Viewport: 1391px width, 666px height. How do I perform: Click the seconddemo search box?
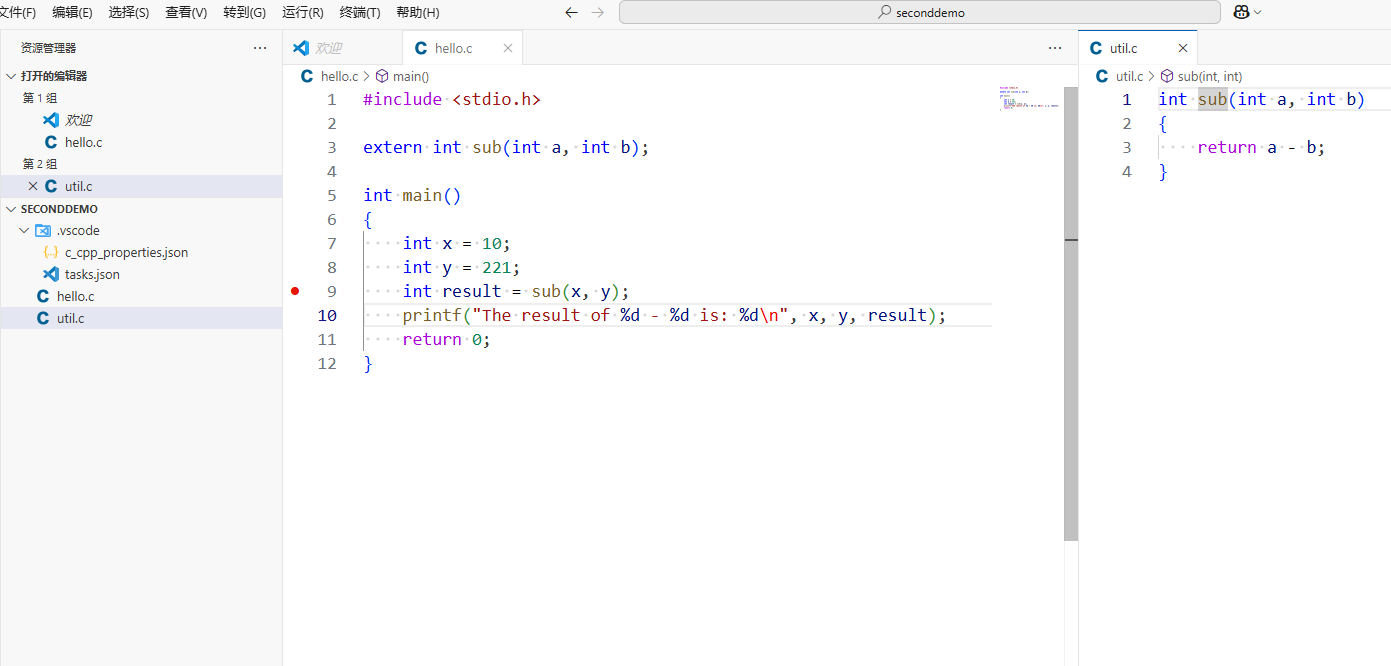coord(919,13)
